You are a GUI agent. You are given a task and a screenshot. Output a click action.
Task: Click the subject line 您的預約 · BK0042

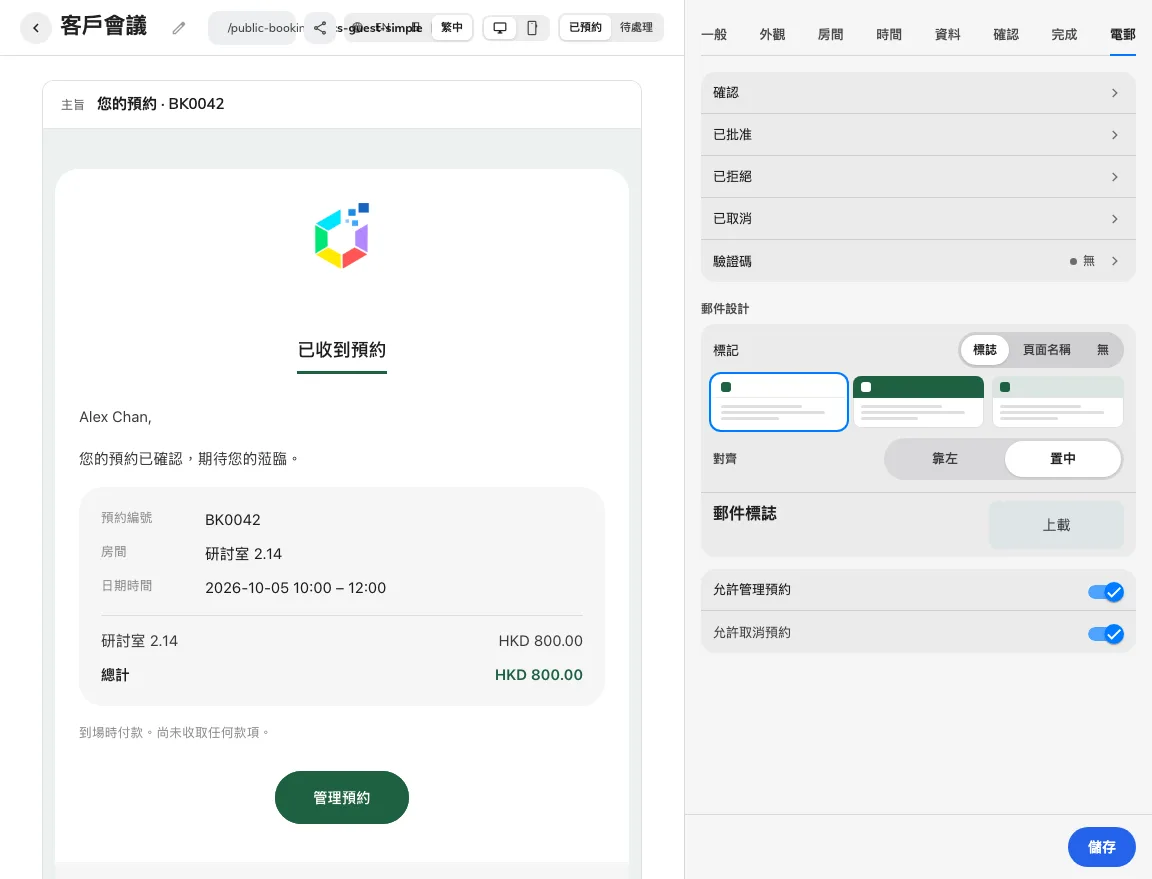coord(161,104)
